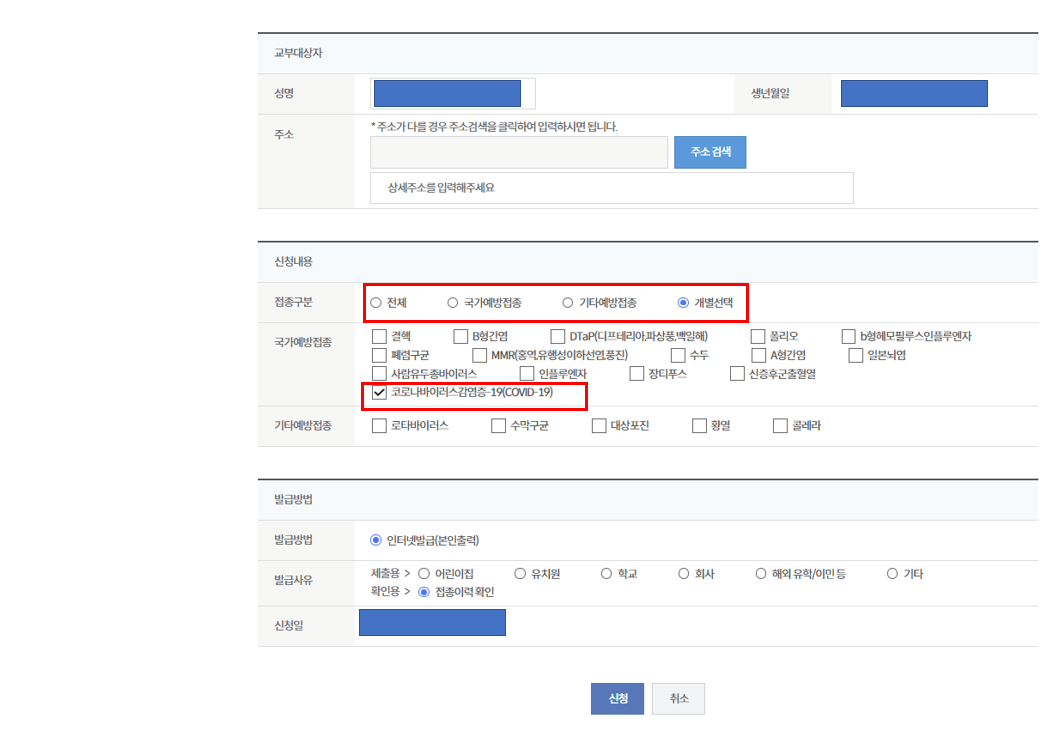Image resolution: width=1061 pixels, height=736 pixels.
Task: Focus the main address input field
Action: (x=519, y=152)
